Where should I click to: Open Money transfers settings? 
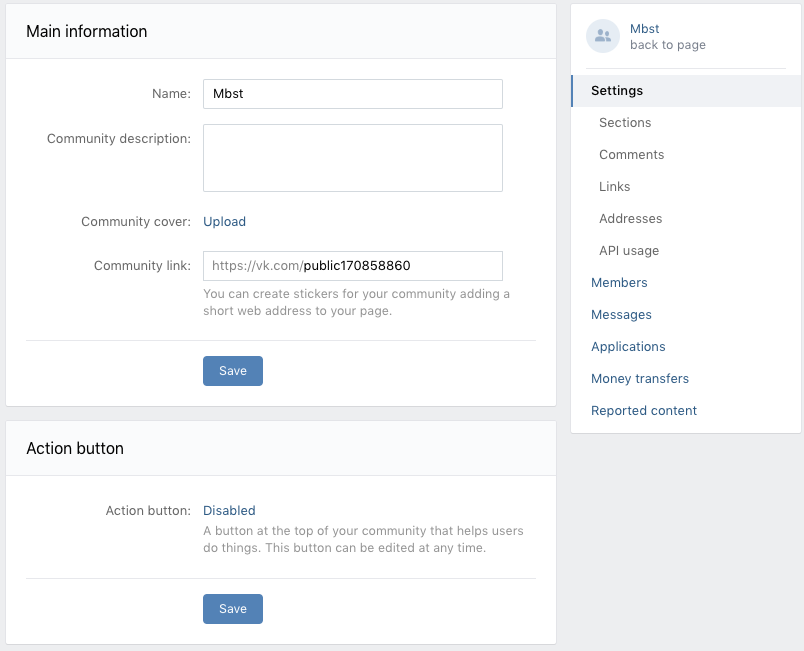(639, 379)
